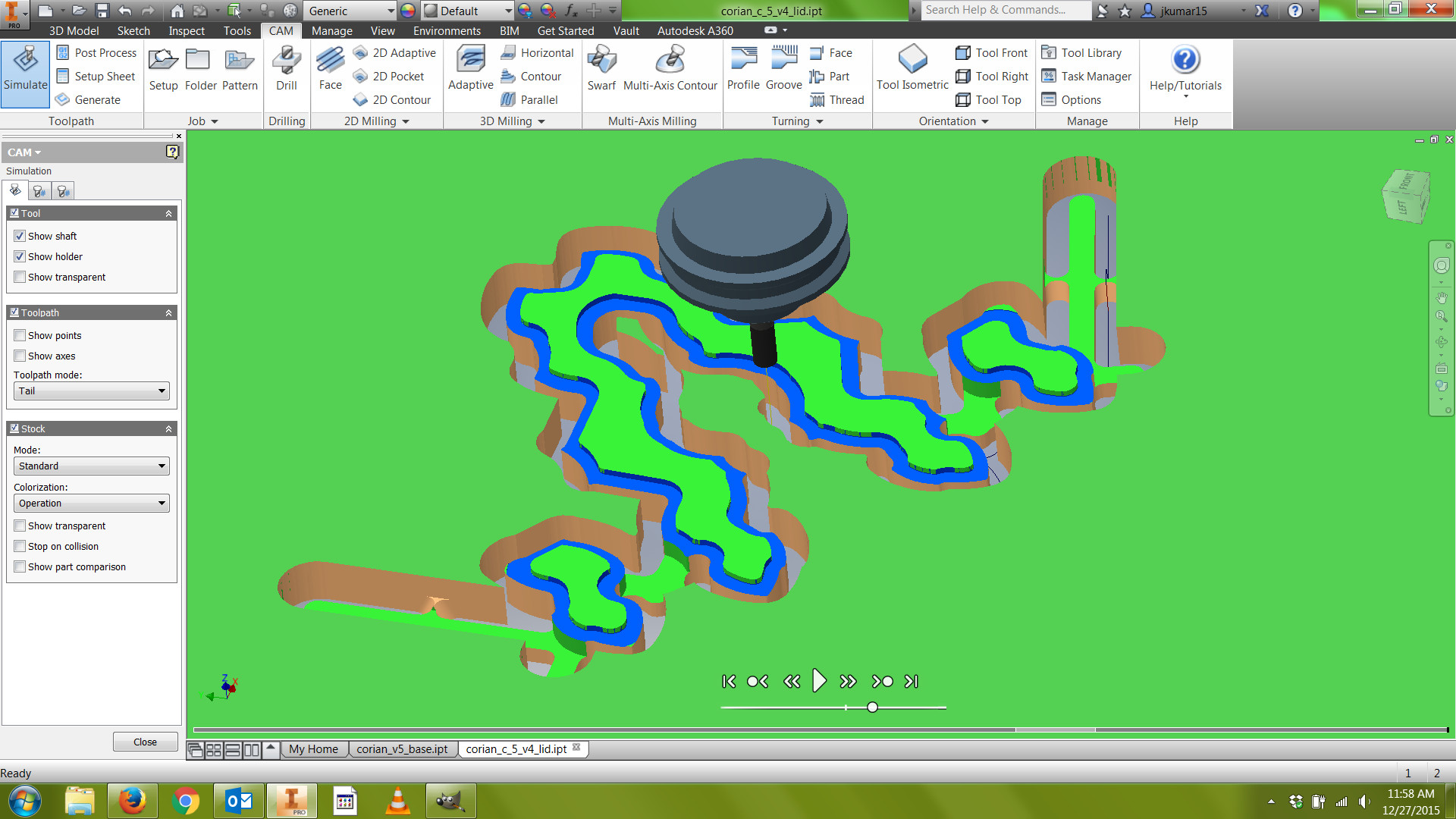Enable Show transparent for stock

tap(20, 525)
